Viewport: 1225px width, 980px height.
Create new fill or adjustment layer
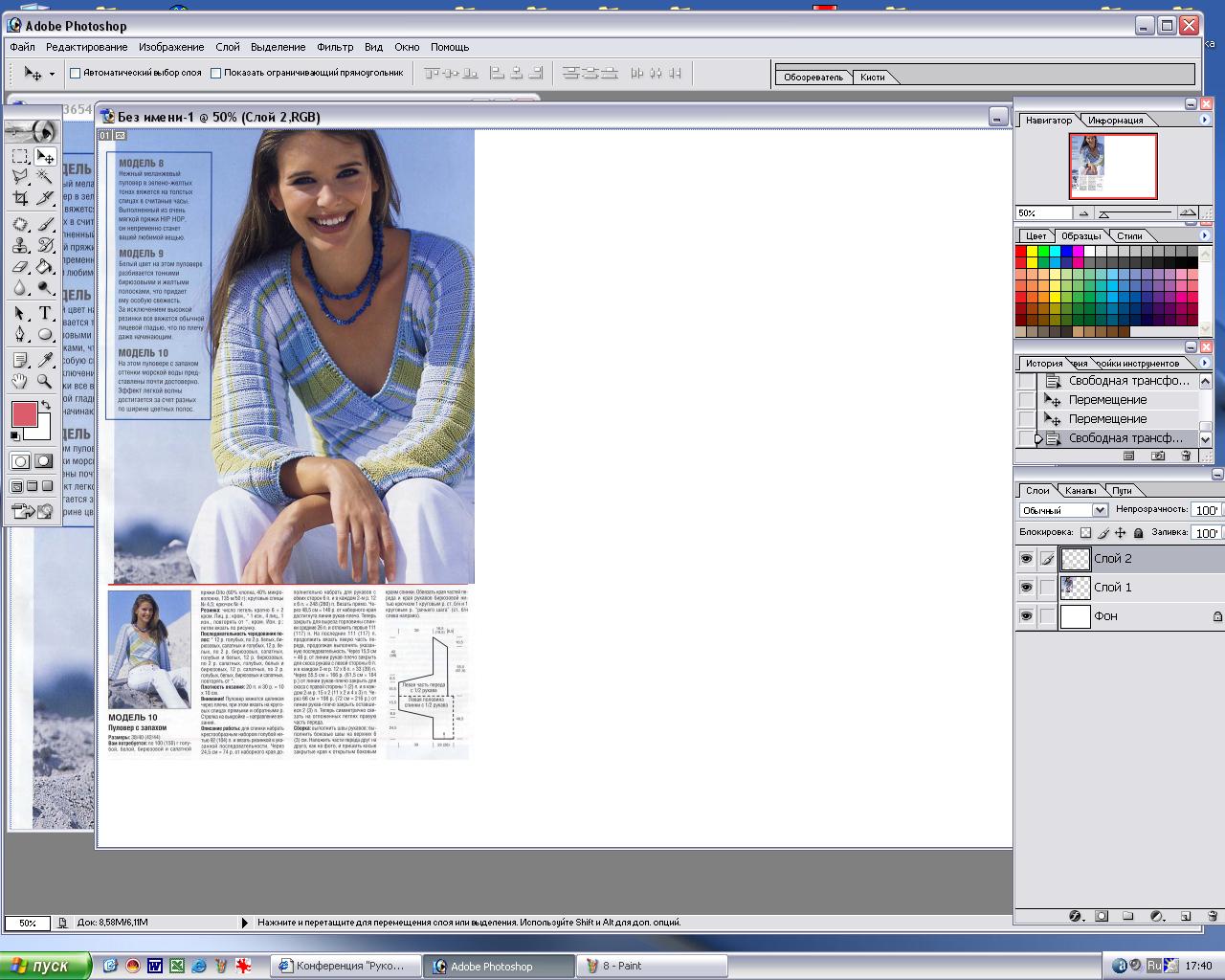pos(1156,916)
